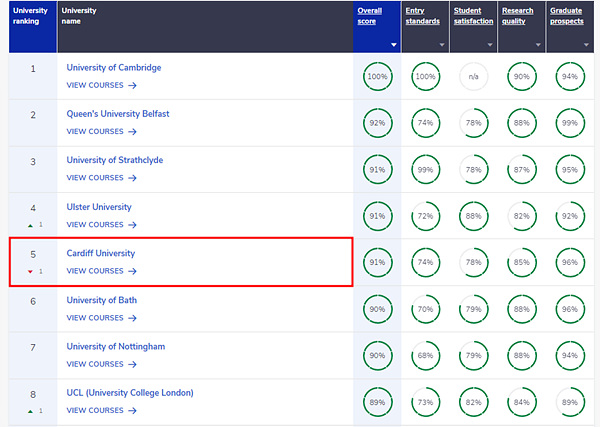This screenshot has height=427, width=600.
Task: Open the University of Nottingham link
Action: (116, 347)
